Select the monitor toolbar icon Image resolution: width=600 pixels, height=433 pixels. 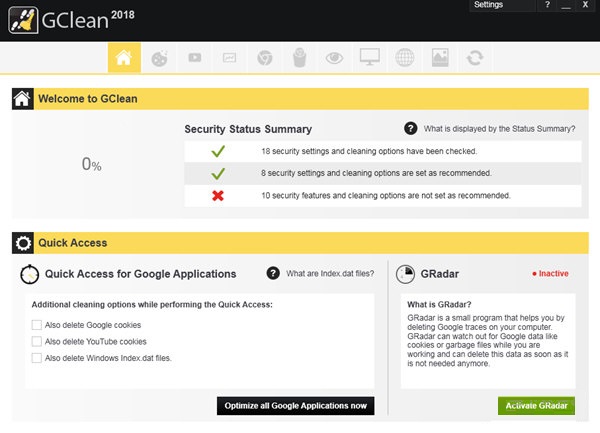pos(369,58)
